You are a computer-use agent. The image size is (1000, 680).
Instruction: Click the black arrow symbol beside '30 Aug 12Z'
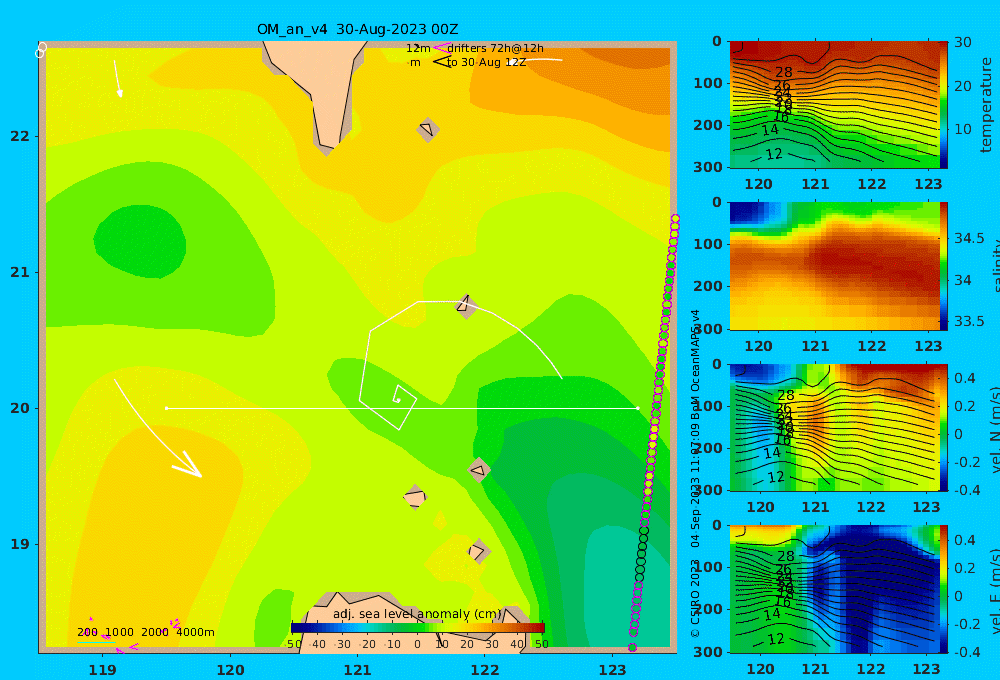click(441, 62)
